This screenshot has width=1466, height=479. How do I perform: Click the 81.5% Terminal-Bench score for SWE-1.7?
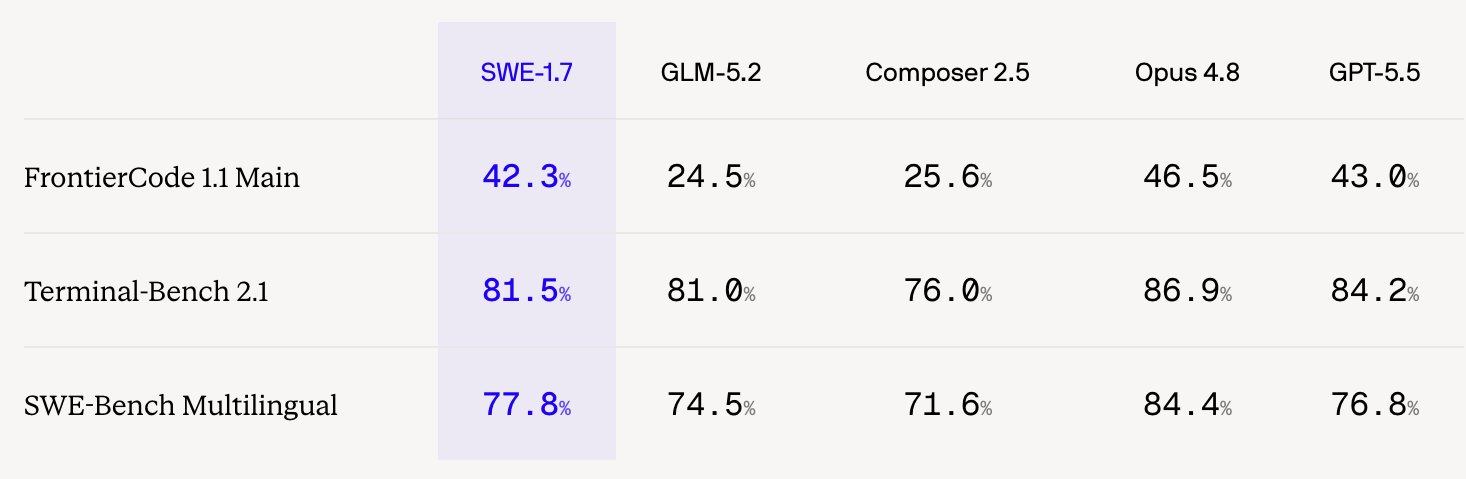tap(526, 292)
